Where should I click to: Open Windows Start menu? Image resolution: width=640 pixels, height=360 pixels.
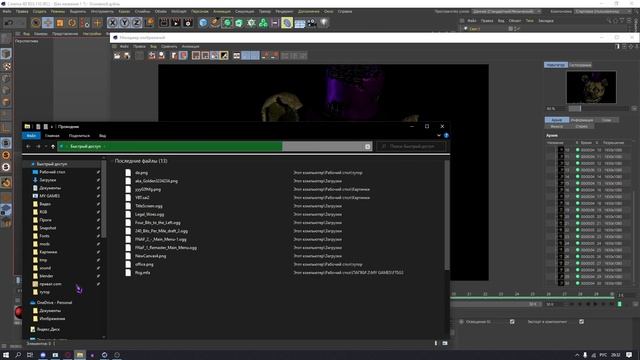pos(6,355)
